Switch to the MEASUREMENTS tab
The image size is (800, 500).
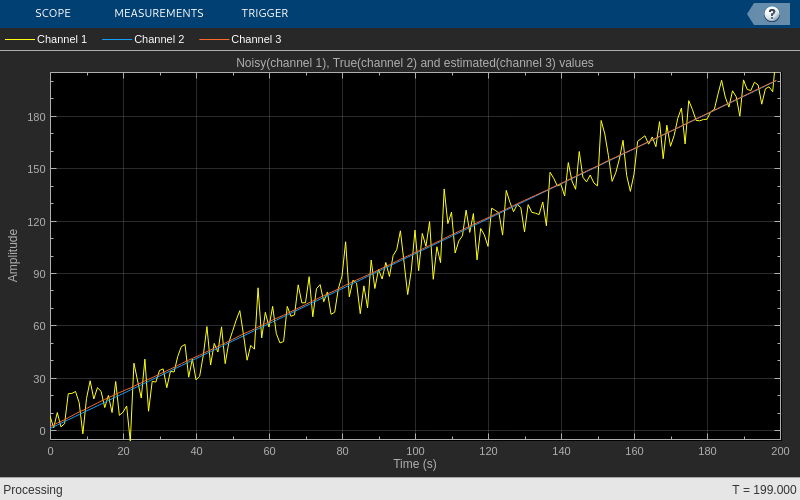159,13
